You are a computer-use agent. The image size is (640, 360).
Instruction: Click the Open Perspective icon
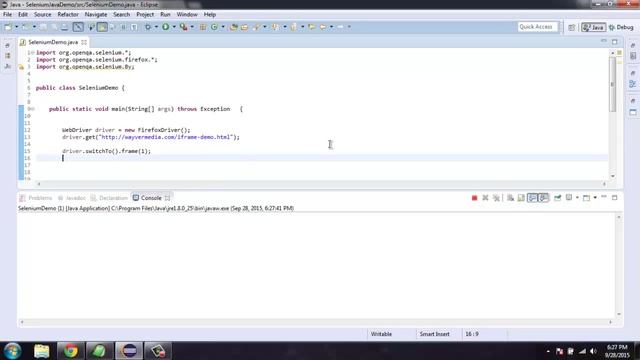572,27
